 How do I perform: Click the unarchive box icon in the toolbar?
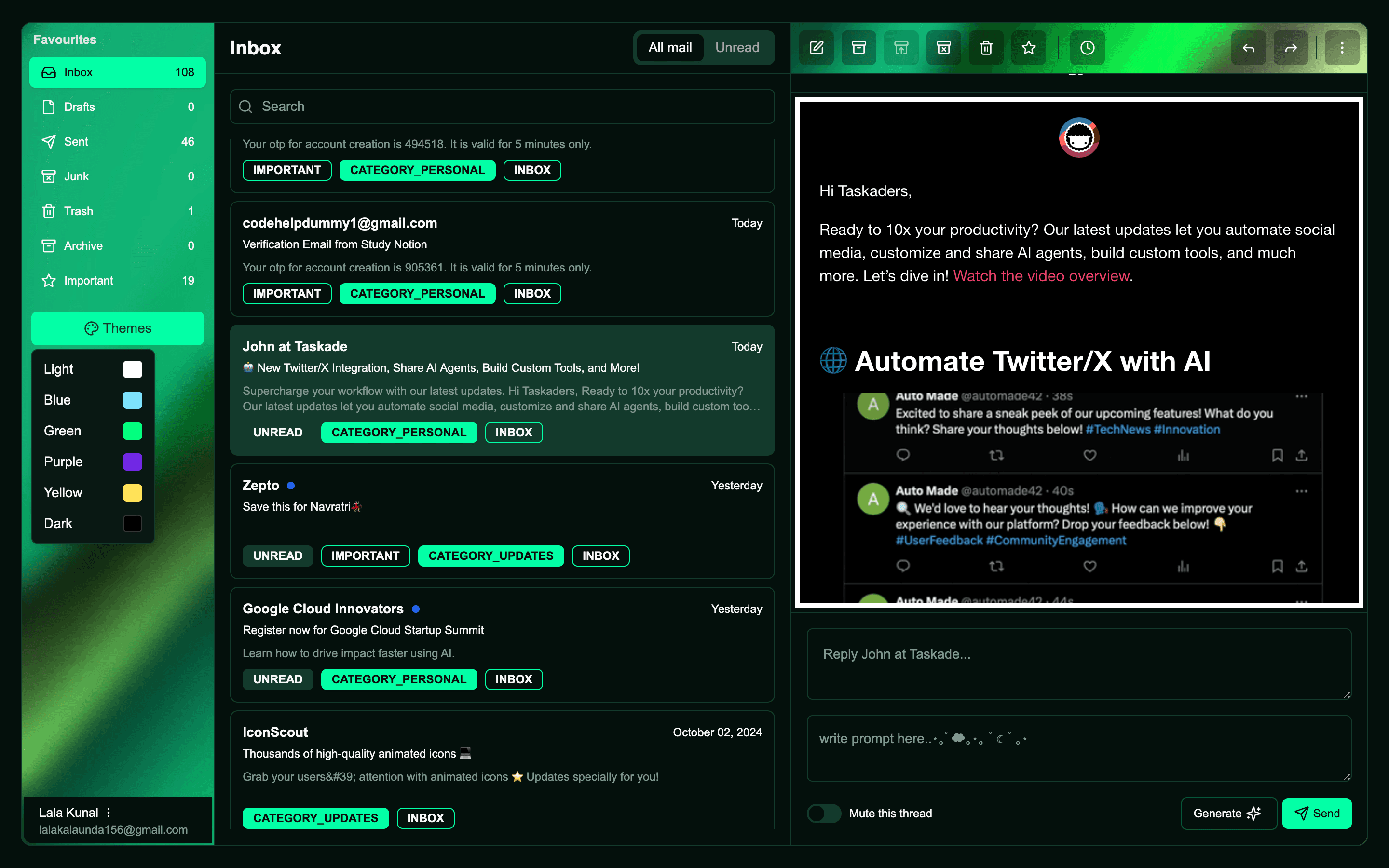(x=901, y=48)
